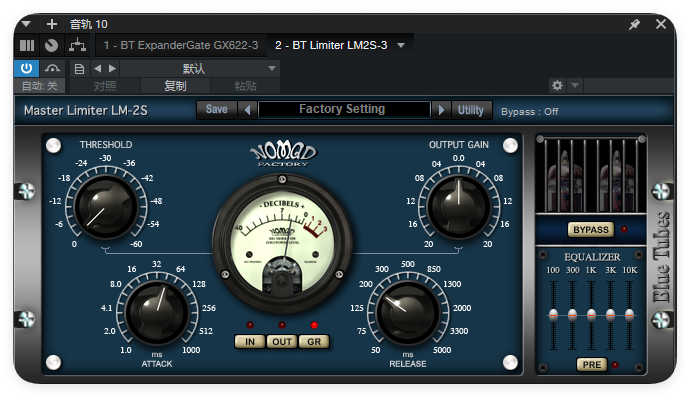Expand the arrow next to the gear
The height and width of the screenshot is (397, 690).
[x=575, y=85]
